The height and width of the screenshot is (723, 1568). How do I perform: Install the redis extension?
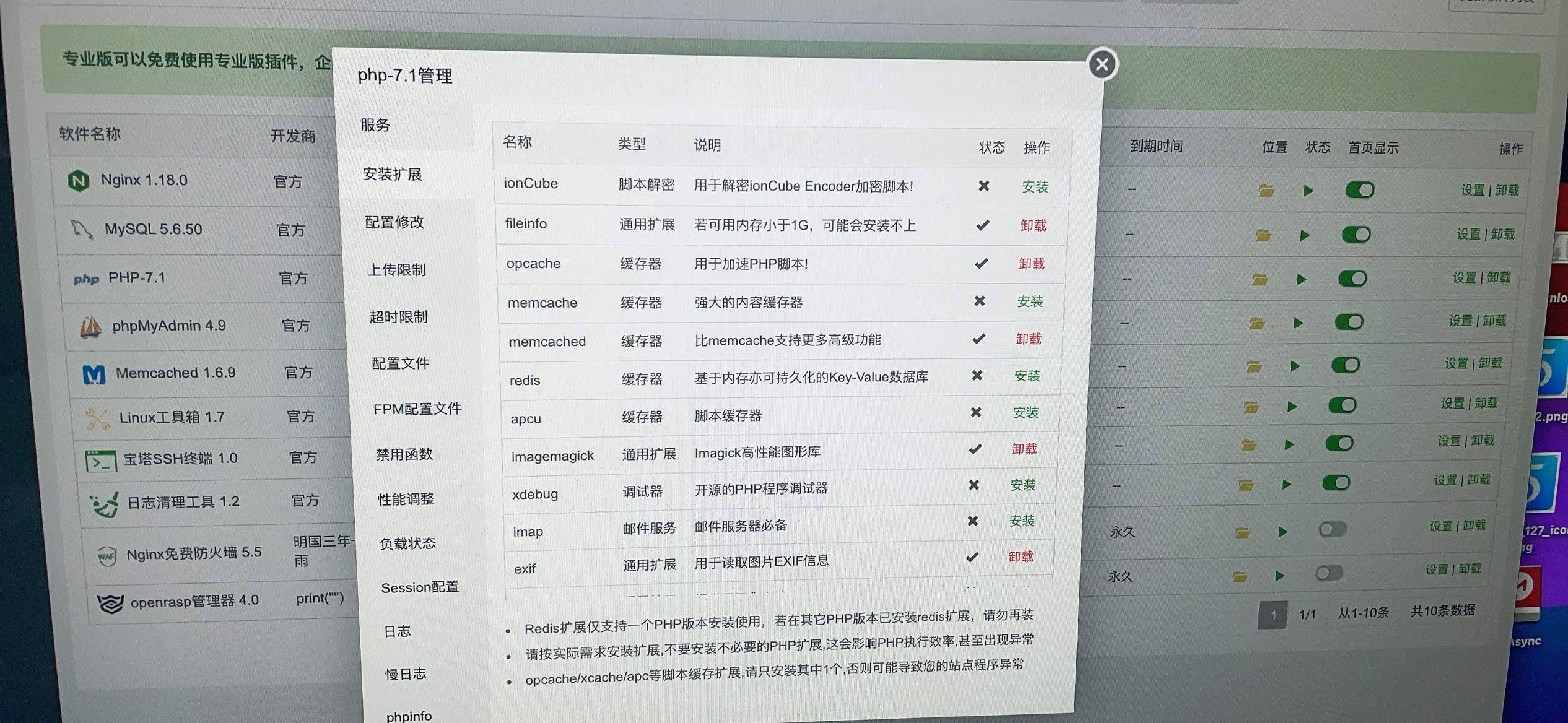[x=1027, y=376]
